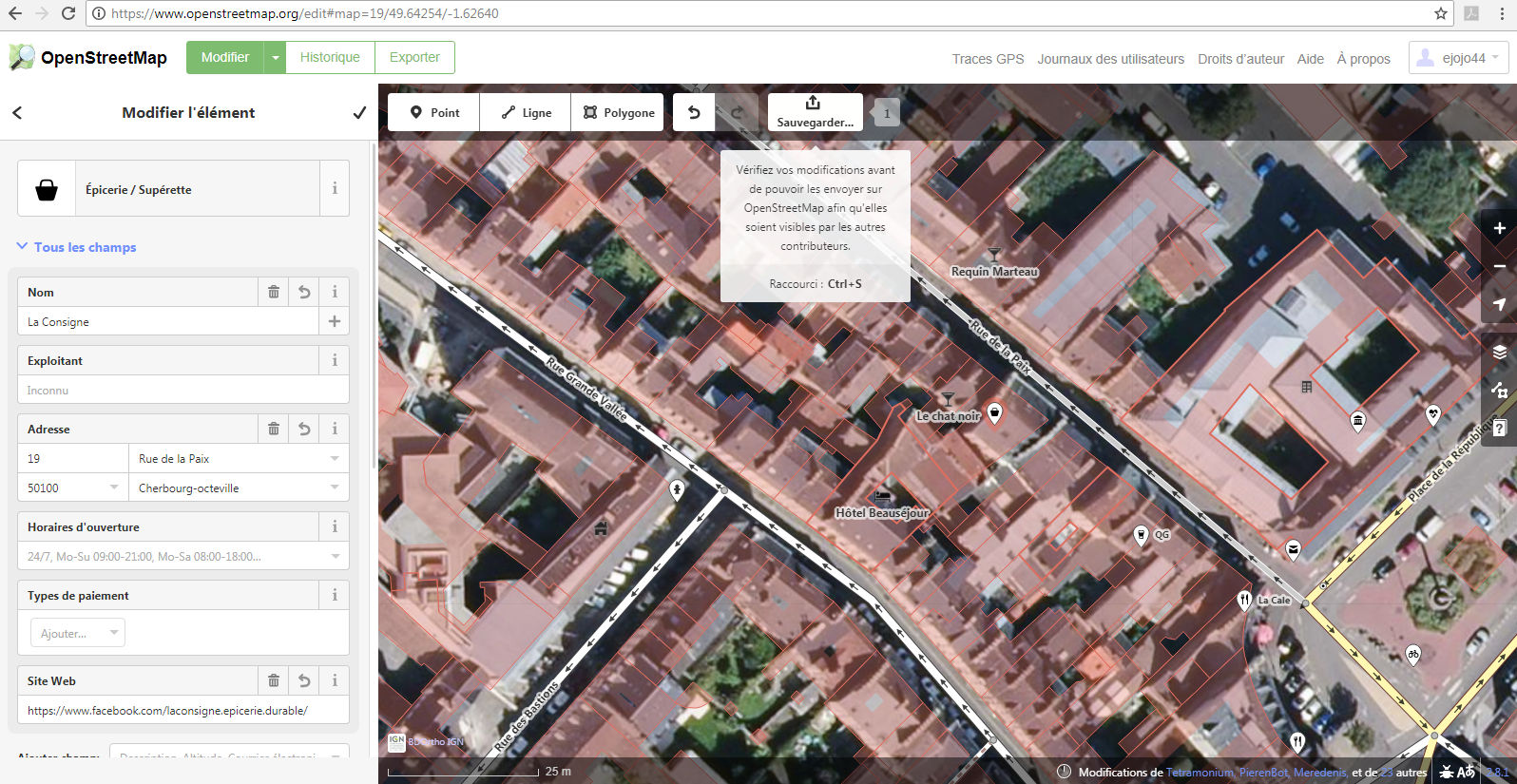Edit the Facebook website URL field
This screenshot has width=1517, height=784.
pos(183,710)
